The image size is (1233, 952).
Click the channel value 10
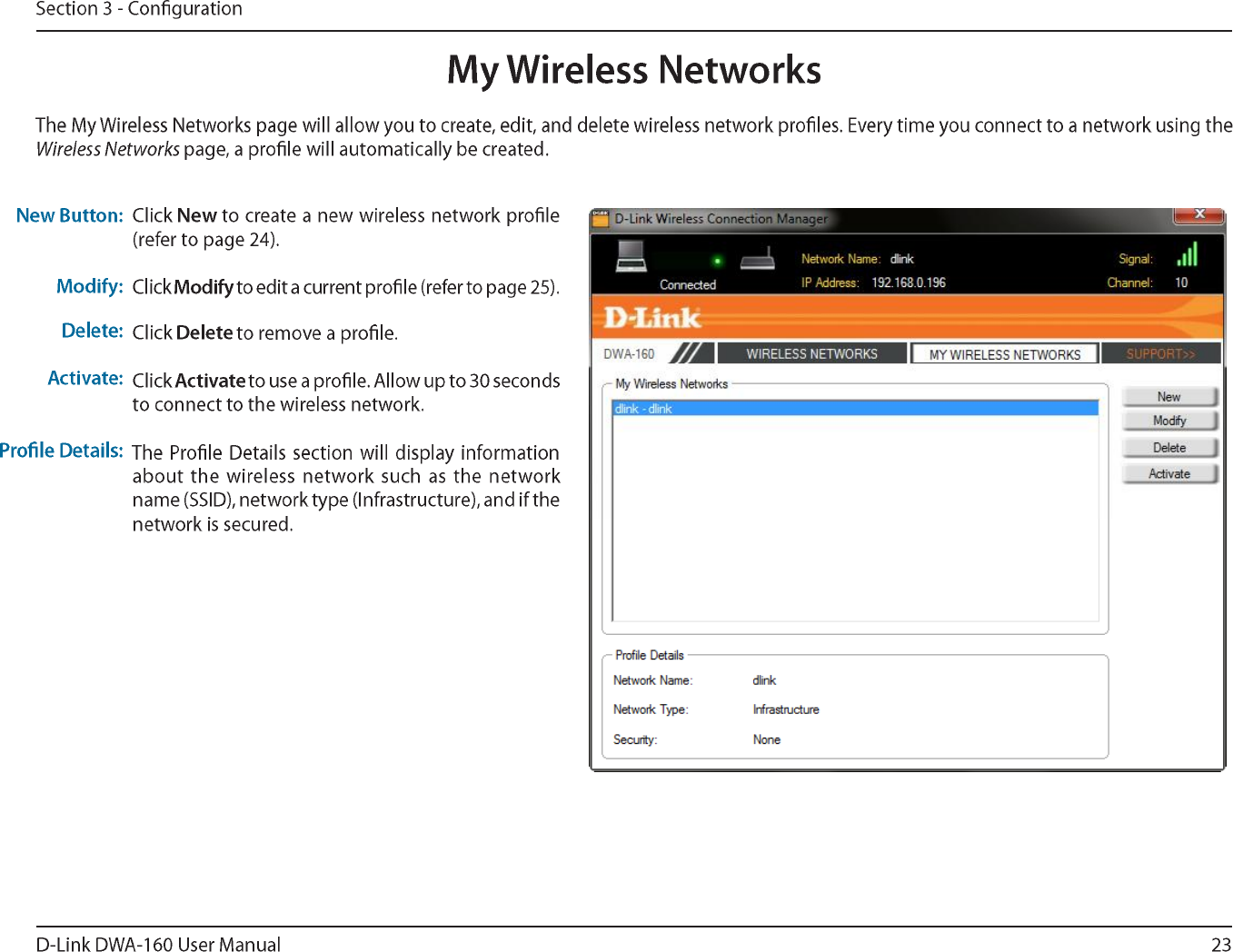pyautogui.click(x=1181, y=283)
